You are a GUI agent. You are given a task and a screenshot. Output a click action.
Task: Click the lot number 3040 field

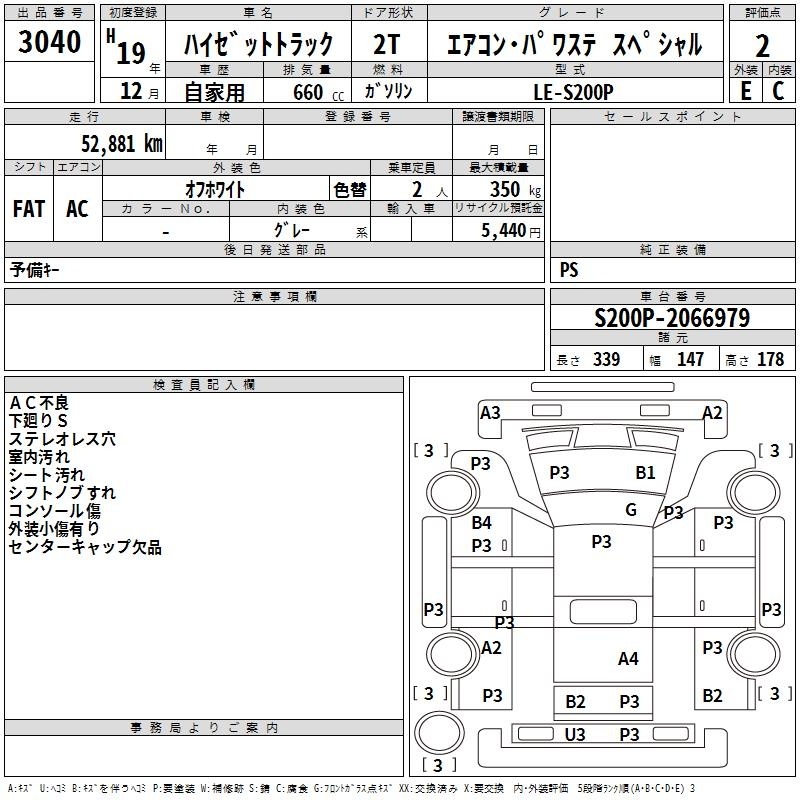click(49, 41)
